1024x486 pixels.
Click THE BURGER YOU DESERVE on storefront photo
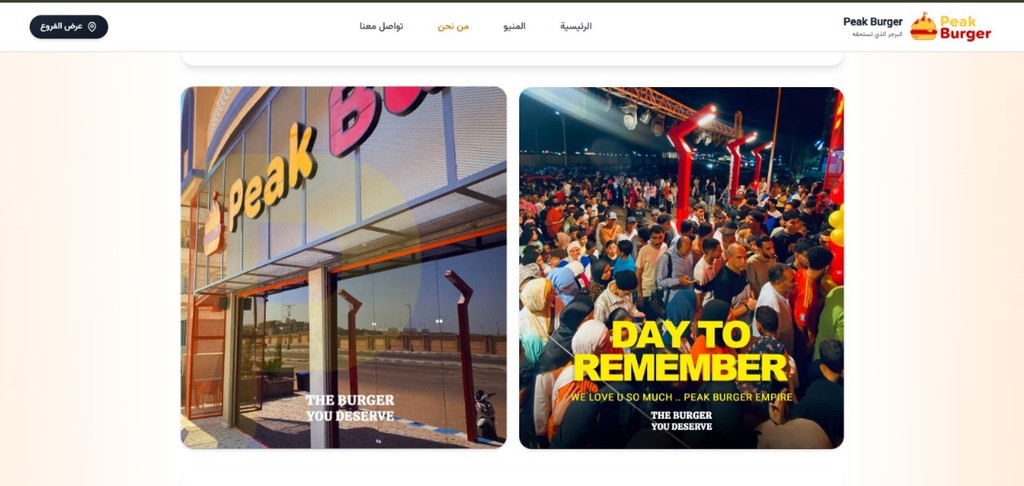pos(350,408)
